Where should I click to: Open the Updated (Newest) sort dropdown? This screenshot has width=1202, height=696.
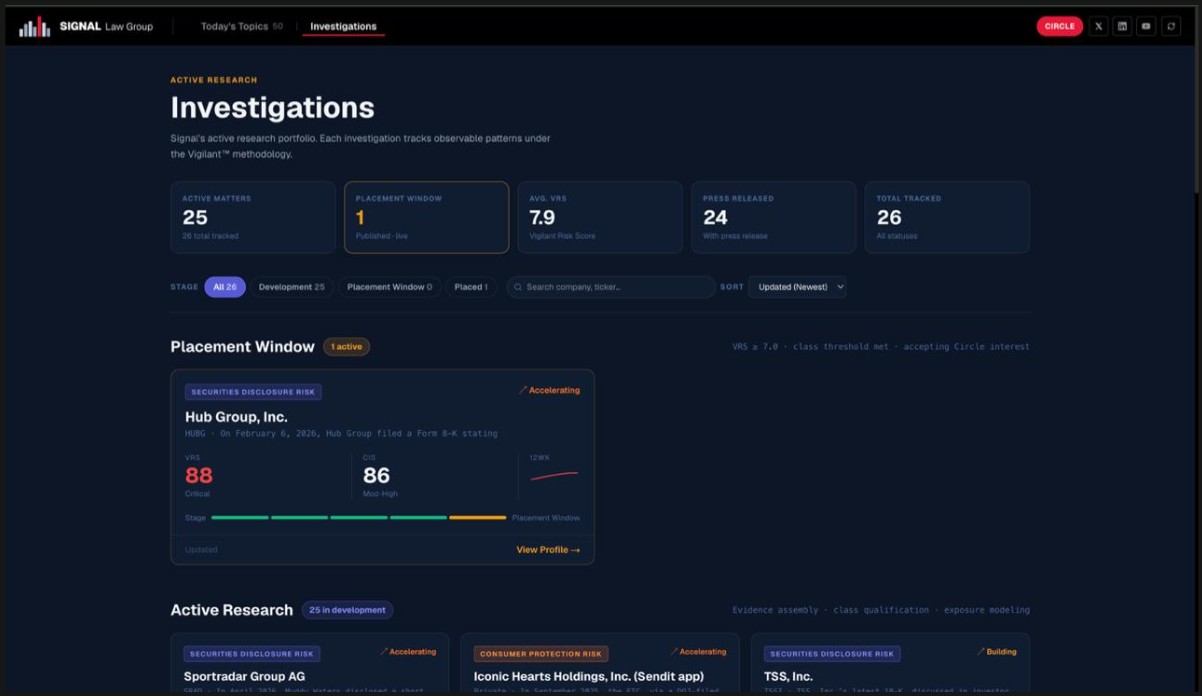797,287
